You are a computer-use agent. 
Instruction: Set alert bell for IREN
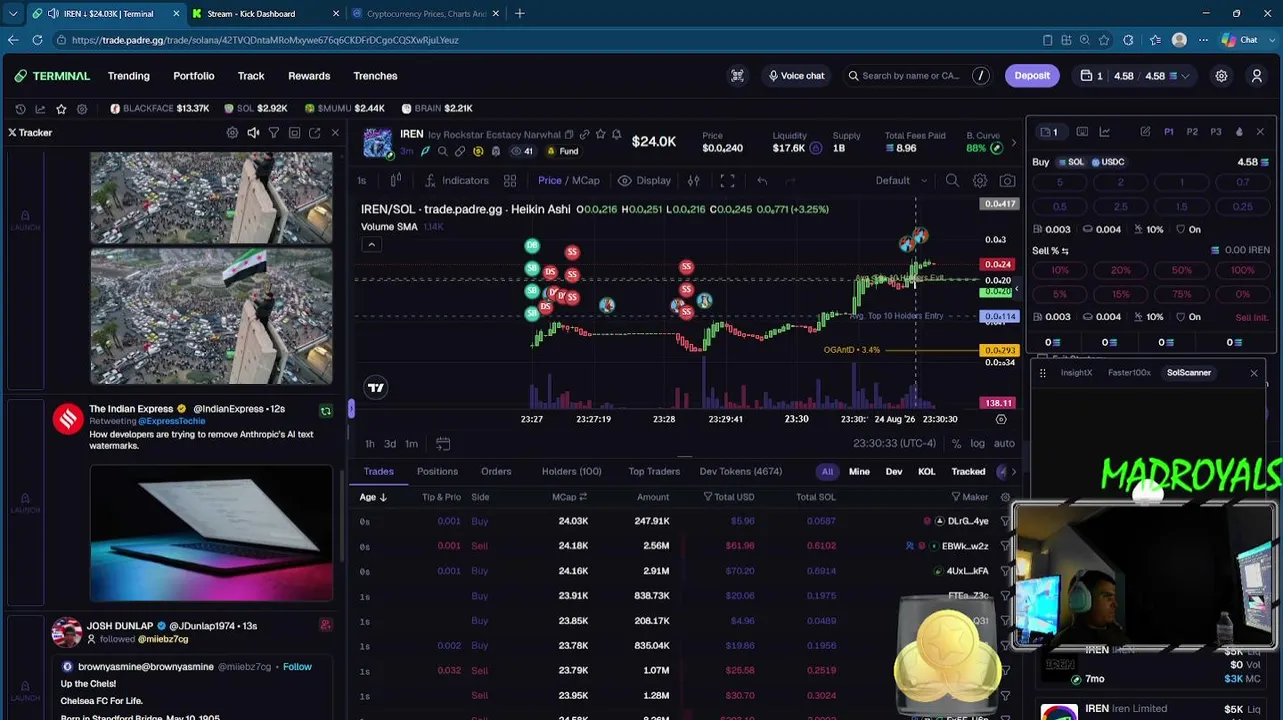pyautogui.click(x=616, y=134)
